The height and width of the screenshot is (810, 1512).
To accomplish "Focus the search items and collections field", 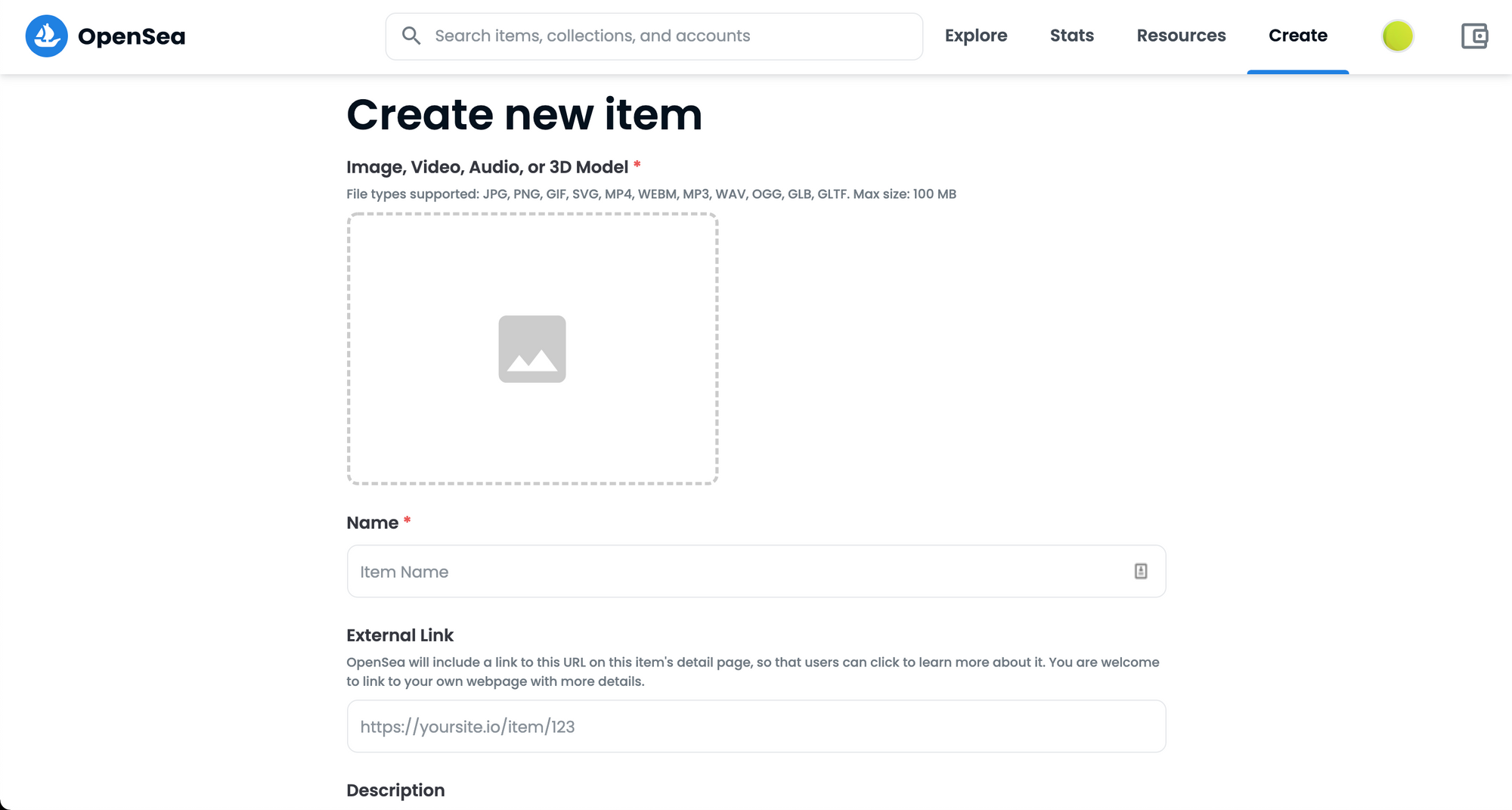I will tap(665, 36).
